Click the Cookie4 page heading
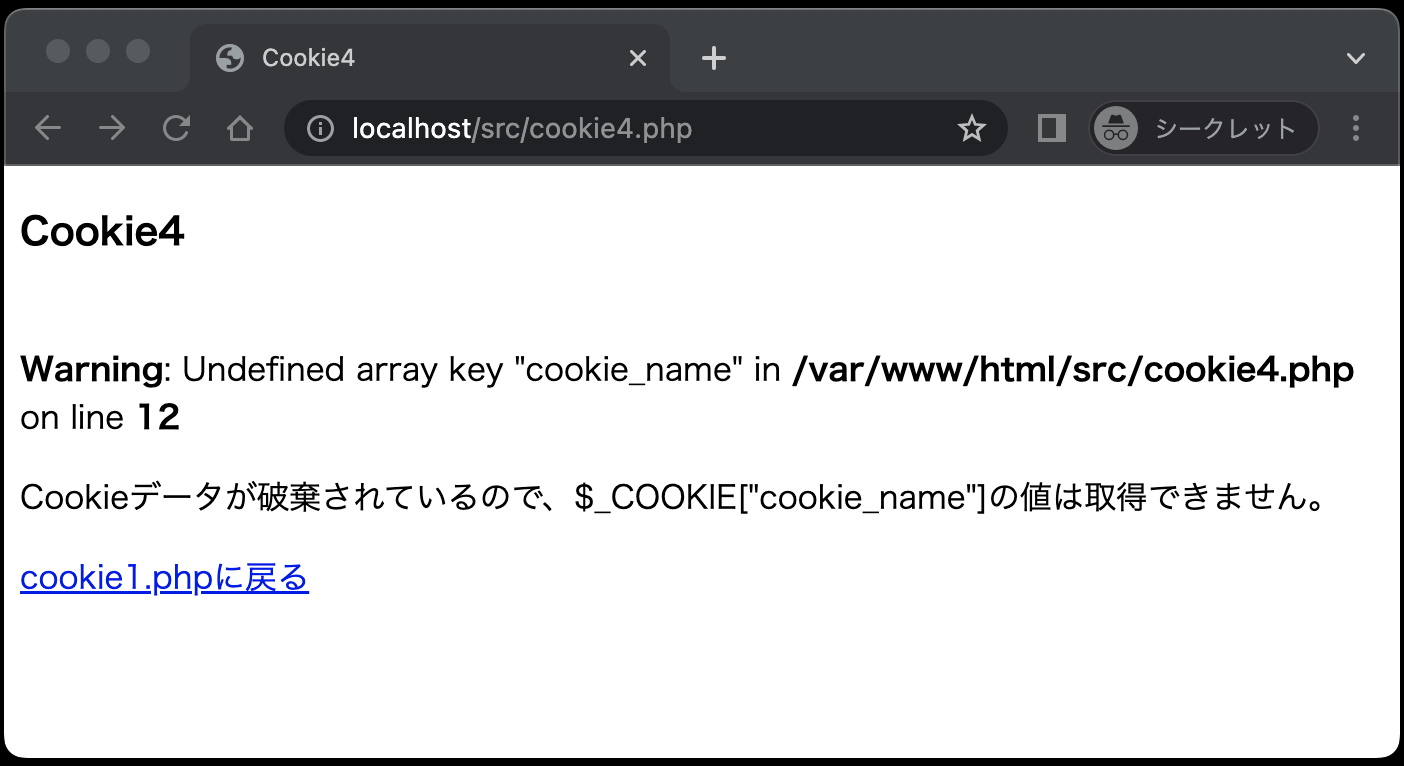1404x766 pixels. pos(102,232)
